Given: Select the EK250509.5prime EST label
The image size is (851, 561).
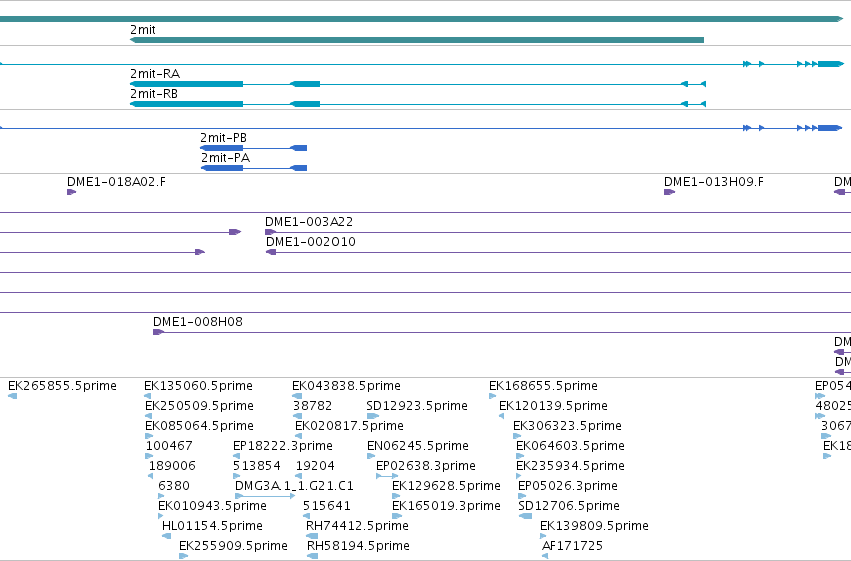Looking at the screenshot, I should tap(199, 406).
